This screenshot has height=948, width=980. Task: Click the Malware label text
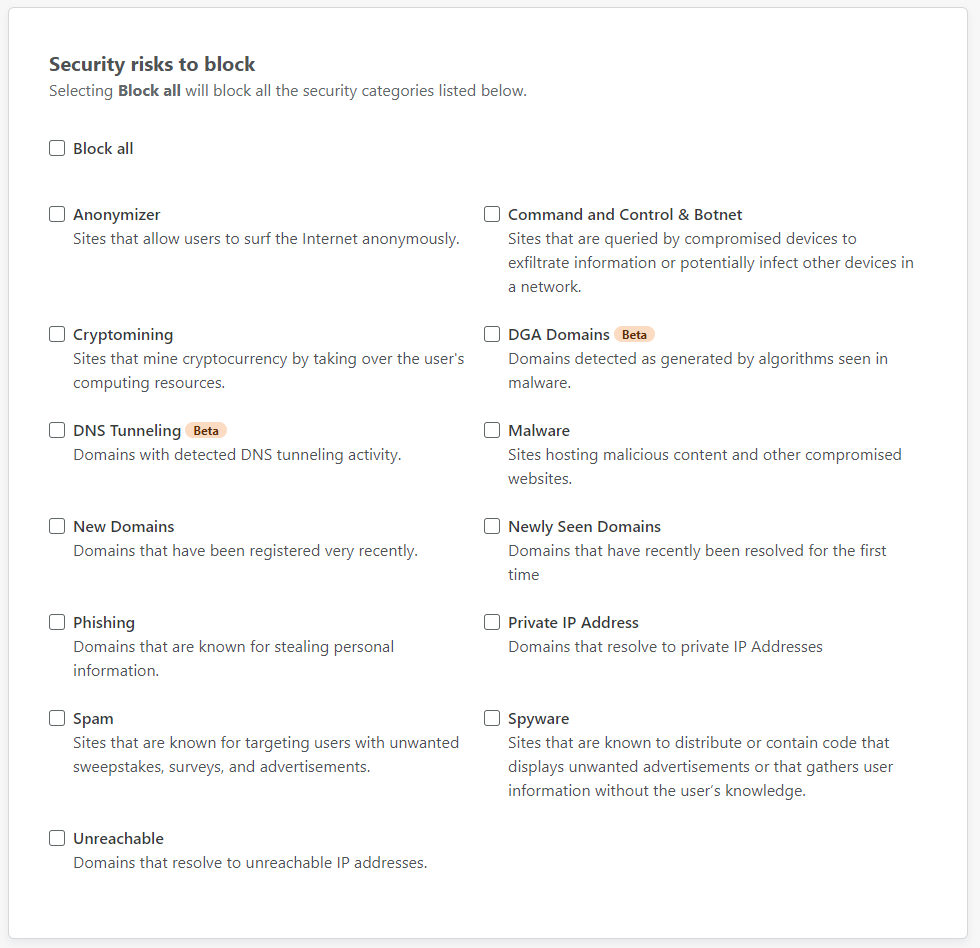(x=539, y=431)
